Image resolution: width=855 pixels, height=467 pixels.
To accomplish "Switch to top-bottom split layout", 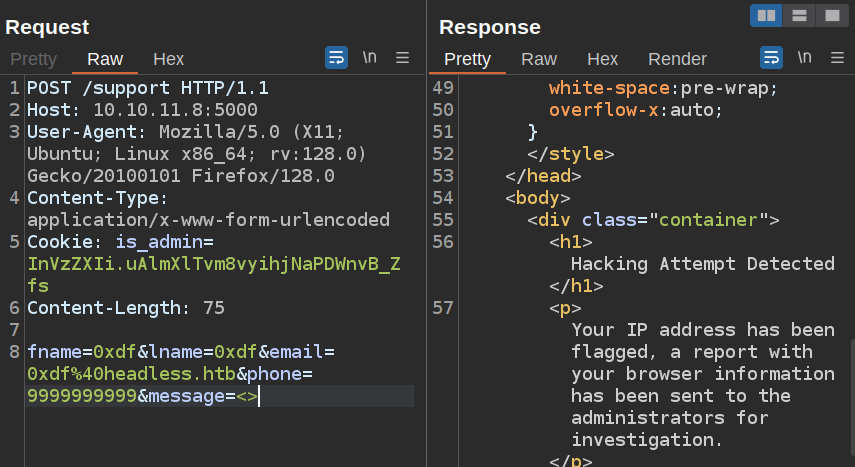I will (799, 15).
